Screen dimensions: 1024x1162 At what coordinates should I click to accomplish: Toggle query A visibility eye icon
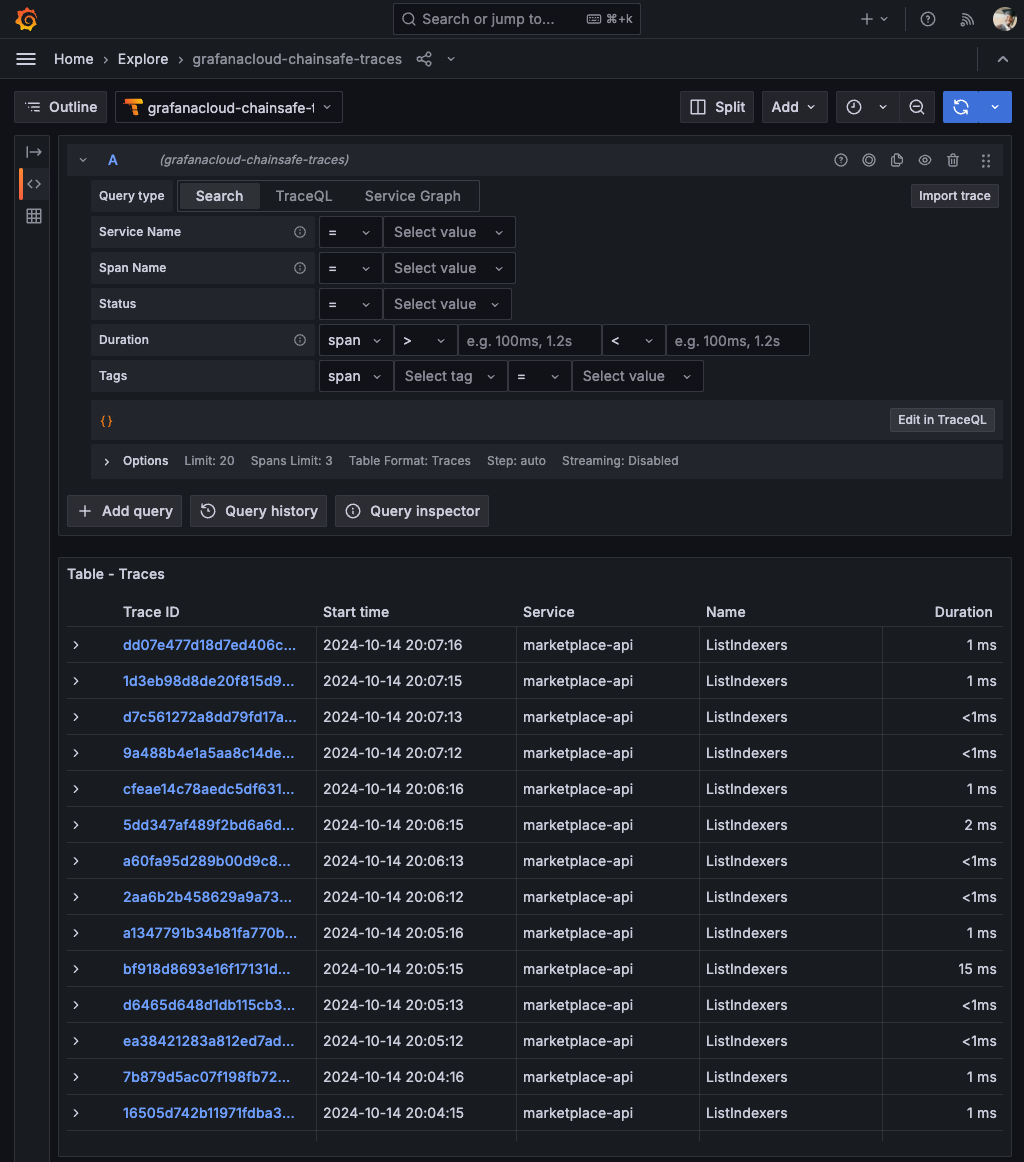(925, 160)
